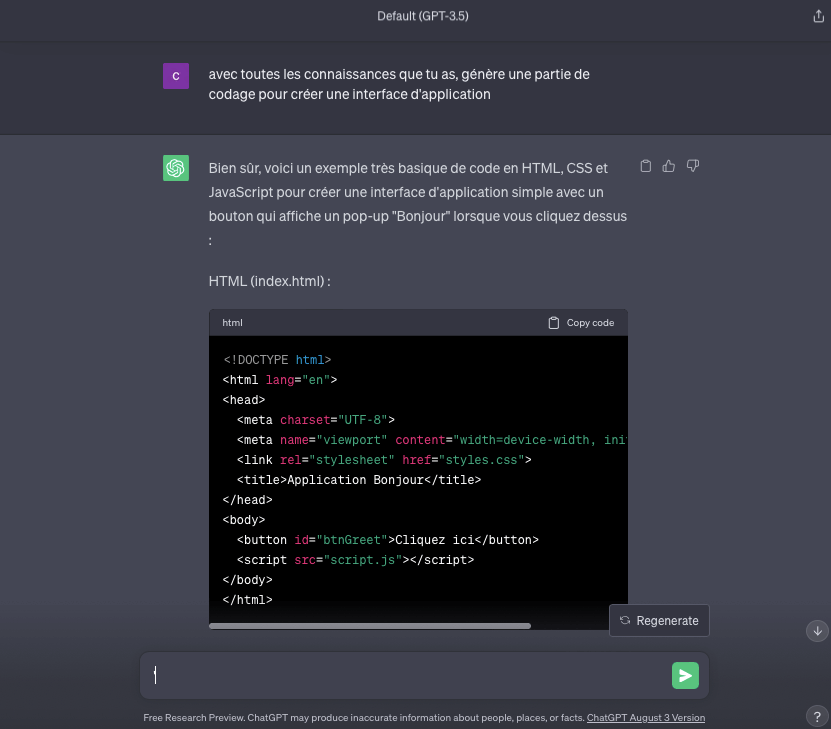
Task: Click the button id="btnGreet" code line
Action: point(387,540)
